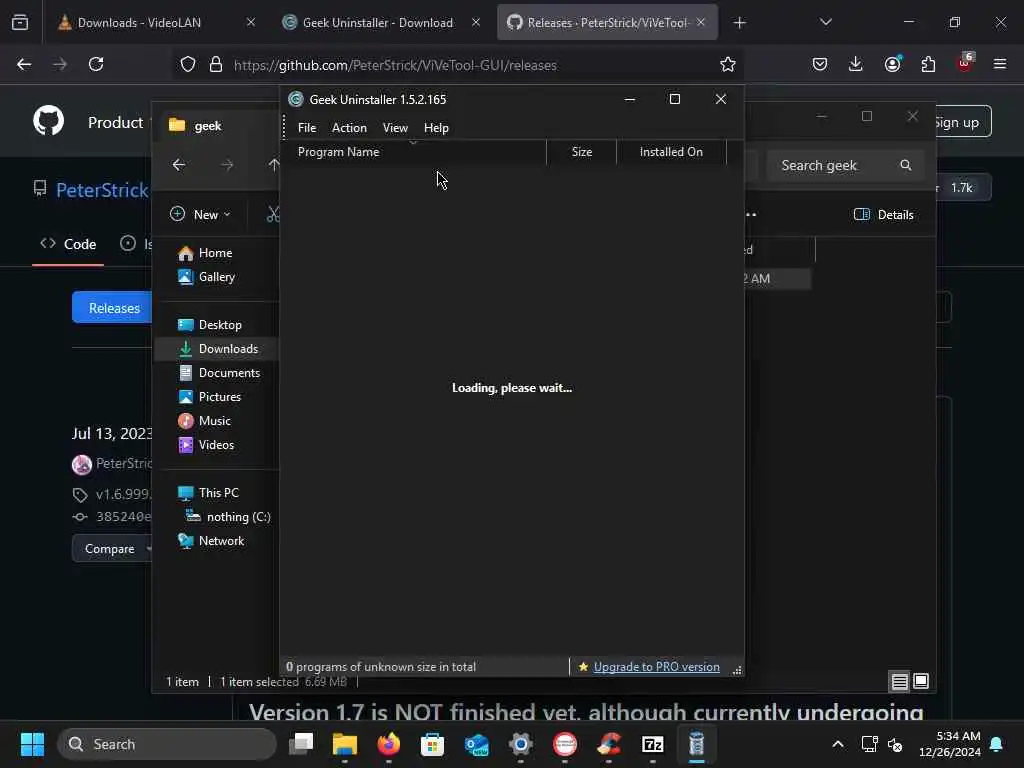Open the New dropdown in File Explorer
This screenshot has height=768, width=1024.
pos(200,214)
